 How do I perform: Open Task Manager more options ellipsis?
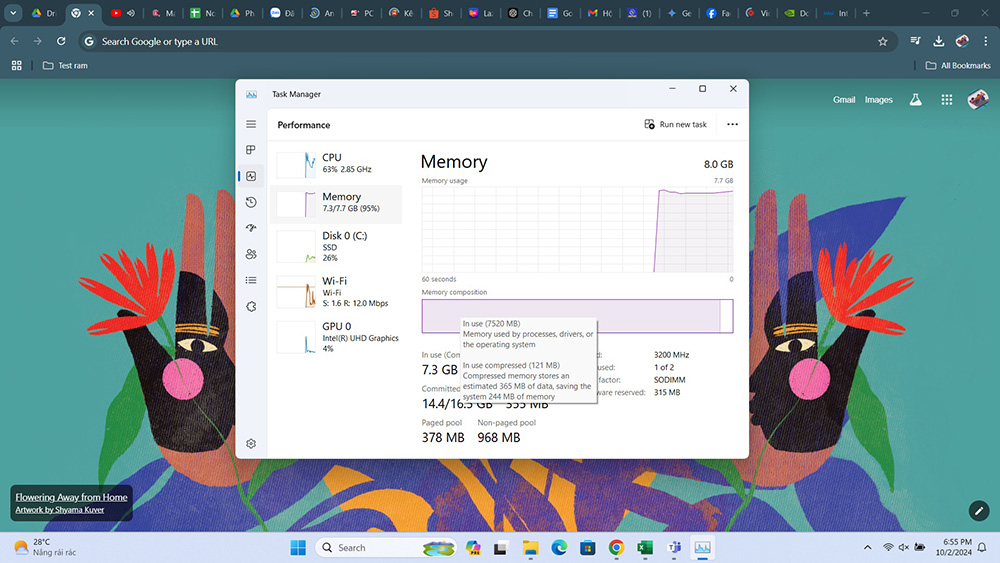click(732, 124)
